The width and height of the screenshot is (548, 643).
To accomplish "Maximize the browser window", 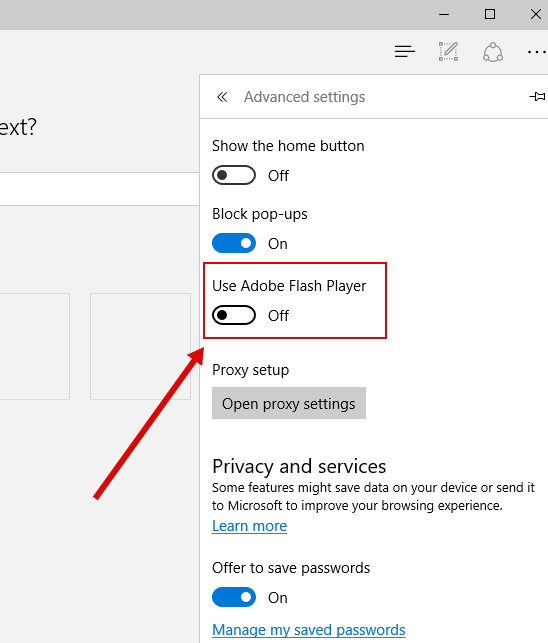I will 490,14.
